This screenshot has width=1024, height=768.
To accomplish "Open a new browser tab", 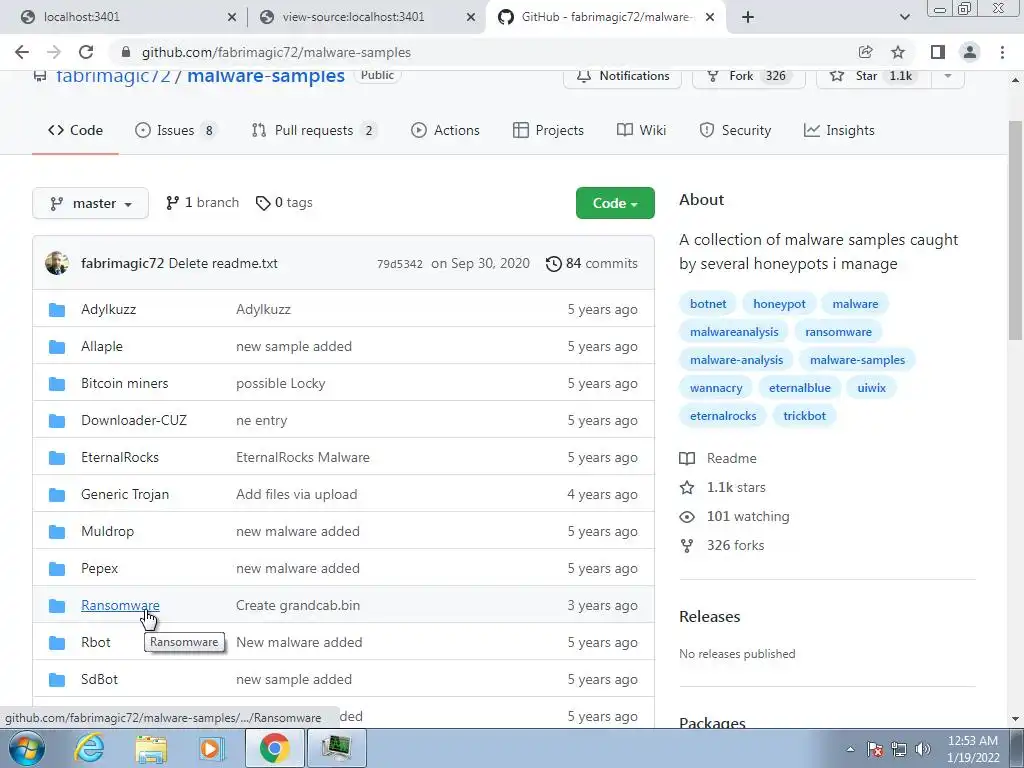I will point(748,17).
